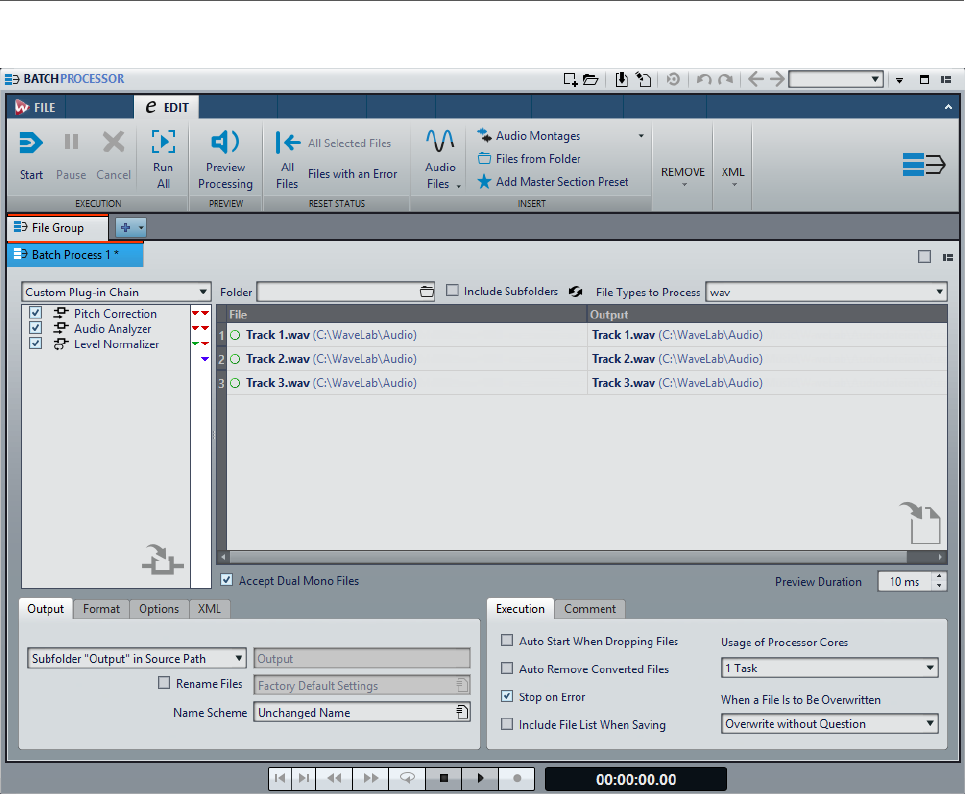Disable Stop on Error
This screenshot has width=965, height=794.
click(x=507, y=696)
